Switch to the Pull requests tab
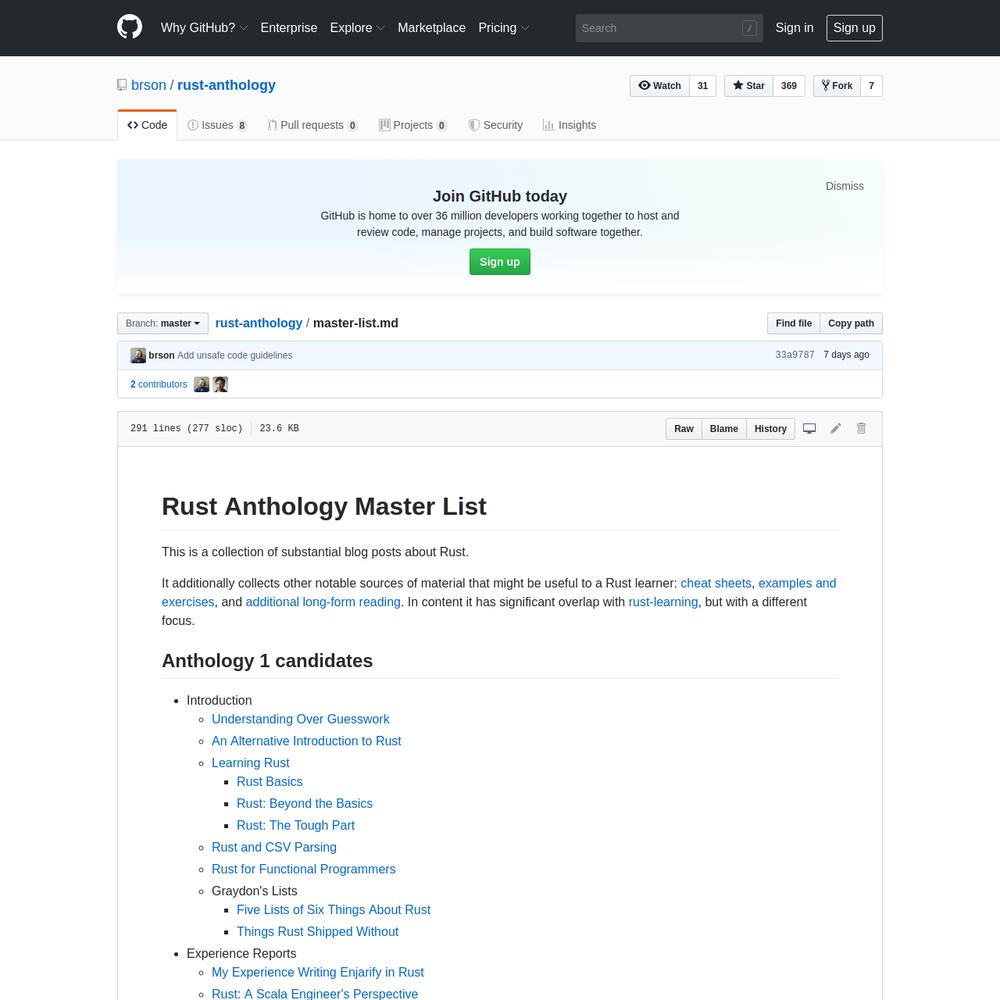 point(312,125)
